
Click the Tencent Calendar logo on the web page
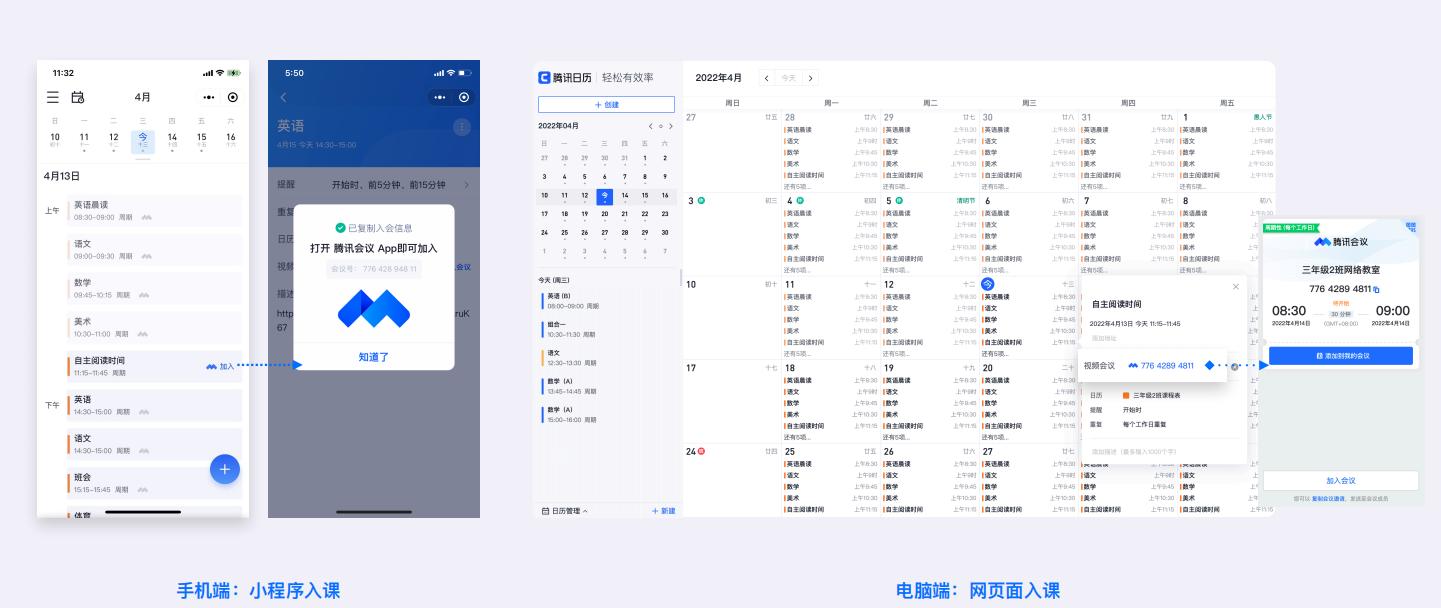click(x=544, y=78)
